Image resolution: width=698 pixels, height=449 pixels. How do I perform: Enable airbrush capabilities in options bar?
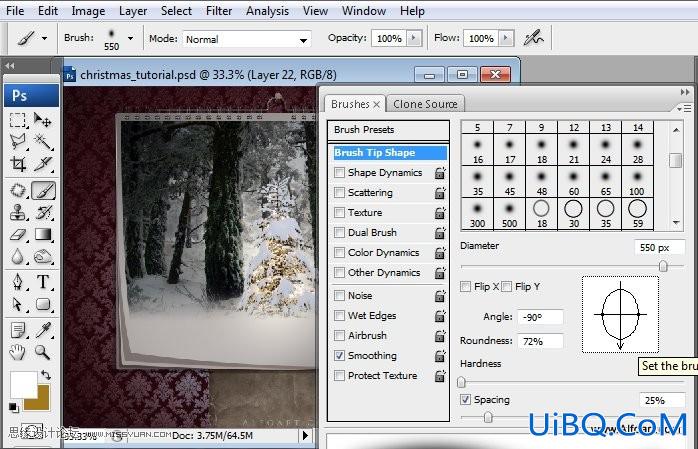coord(533,38)
